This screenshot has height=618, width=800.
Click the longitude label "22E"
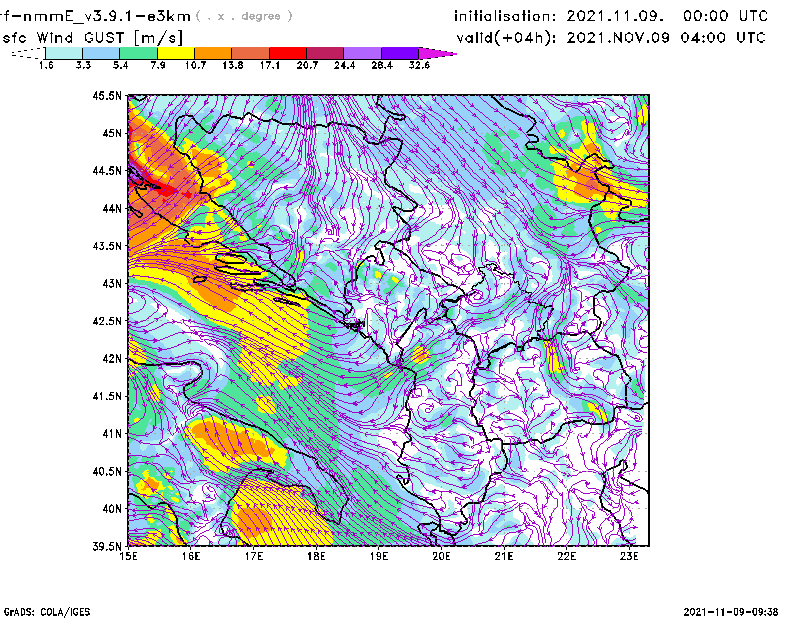(566, 556)
